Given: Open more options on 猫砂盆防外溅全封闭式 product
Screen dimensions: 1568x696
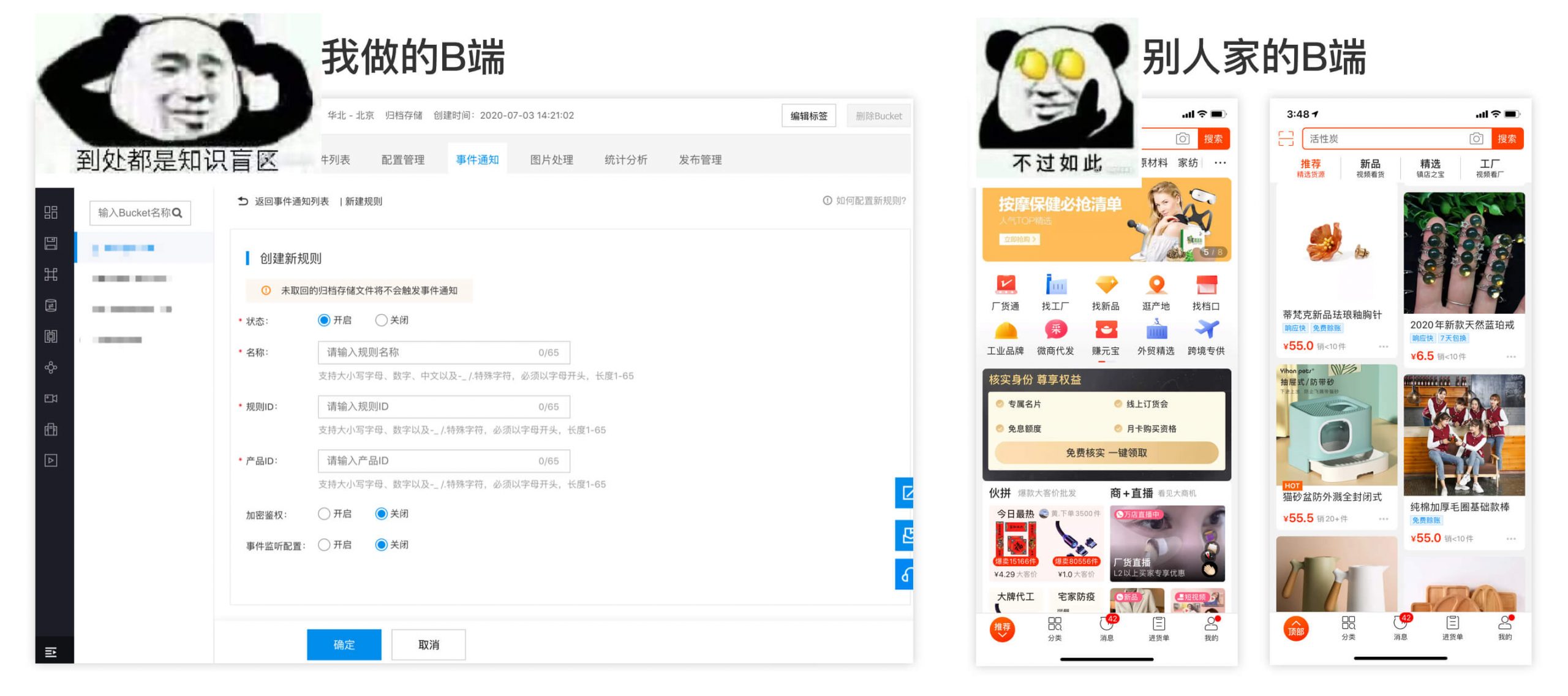Looking at the screenshot, I should [1383, 518].
